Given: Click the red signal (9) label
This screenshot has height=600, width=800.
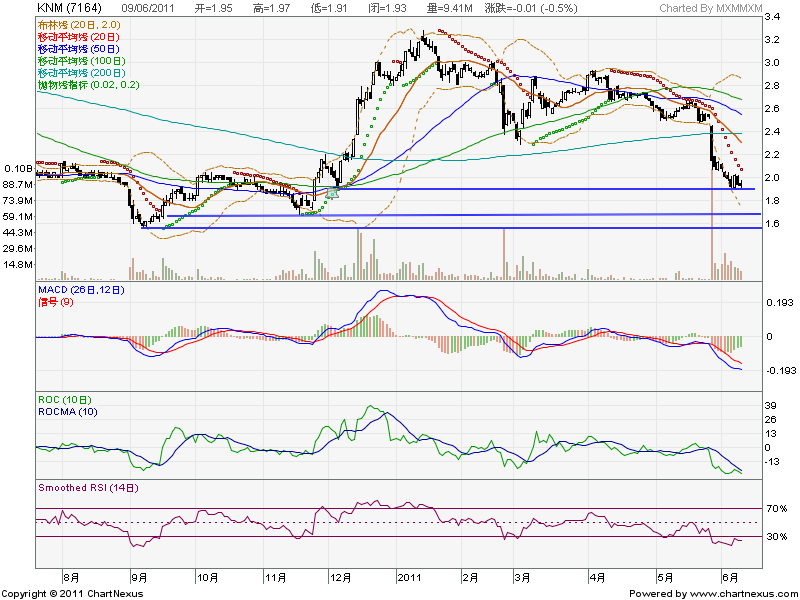Looking at the screenshot, I should (x=55, y=301).
